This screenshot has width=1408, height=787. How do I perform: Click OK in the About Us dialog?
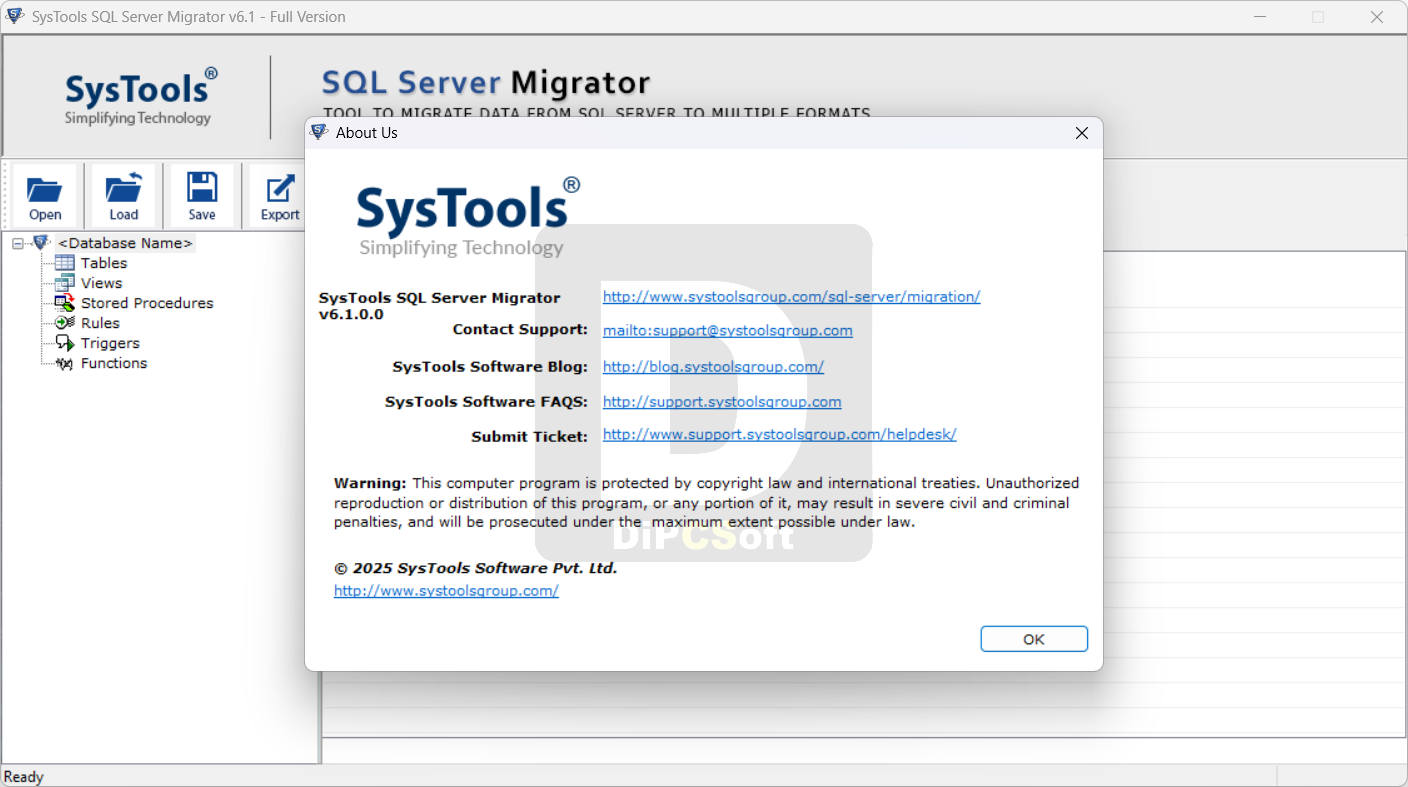(x=1034, y=639)
